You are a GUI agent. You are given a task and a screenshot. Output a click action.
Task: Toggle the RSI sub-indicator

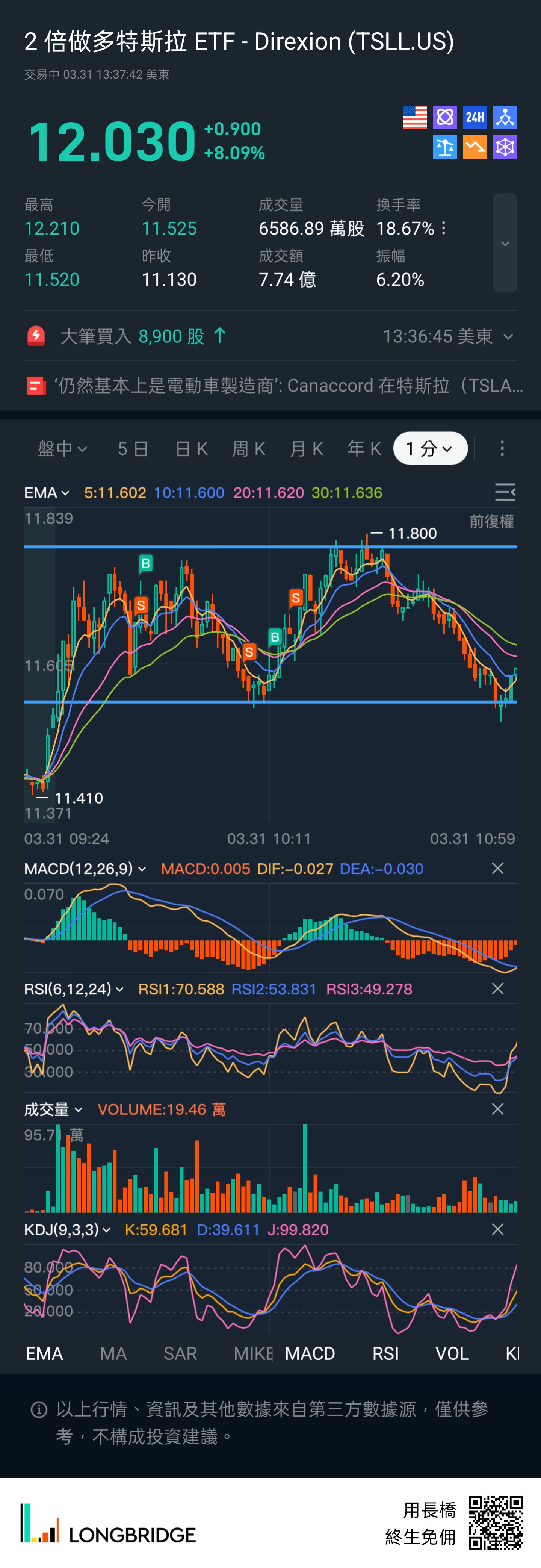pyautogui.click(x=385, y=1353)
